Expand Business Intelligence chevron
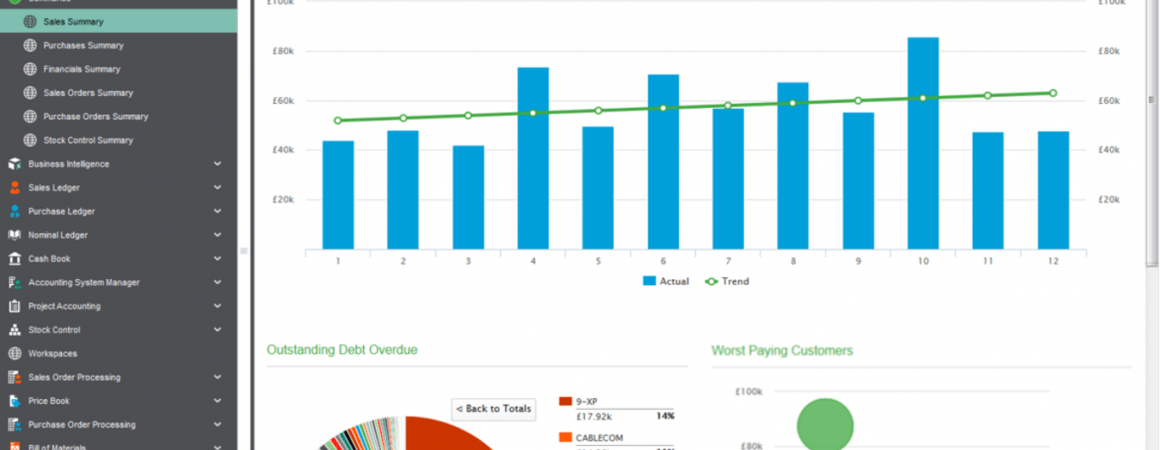The width and height of the screenshot is (1160, 450). [x=218, y=164]
